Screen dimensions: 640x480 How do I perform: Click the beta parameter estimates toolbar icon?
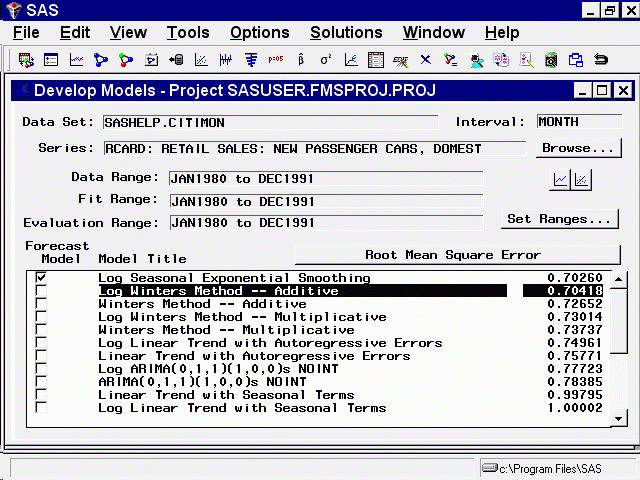pos(301,60)
